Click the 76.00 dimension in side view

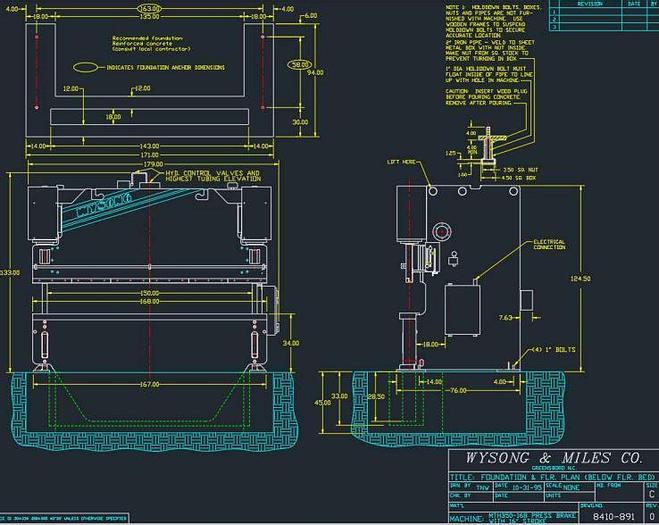pos(457,390)
